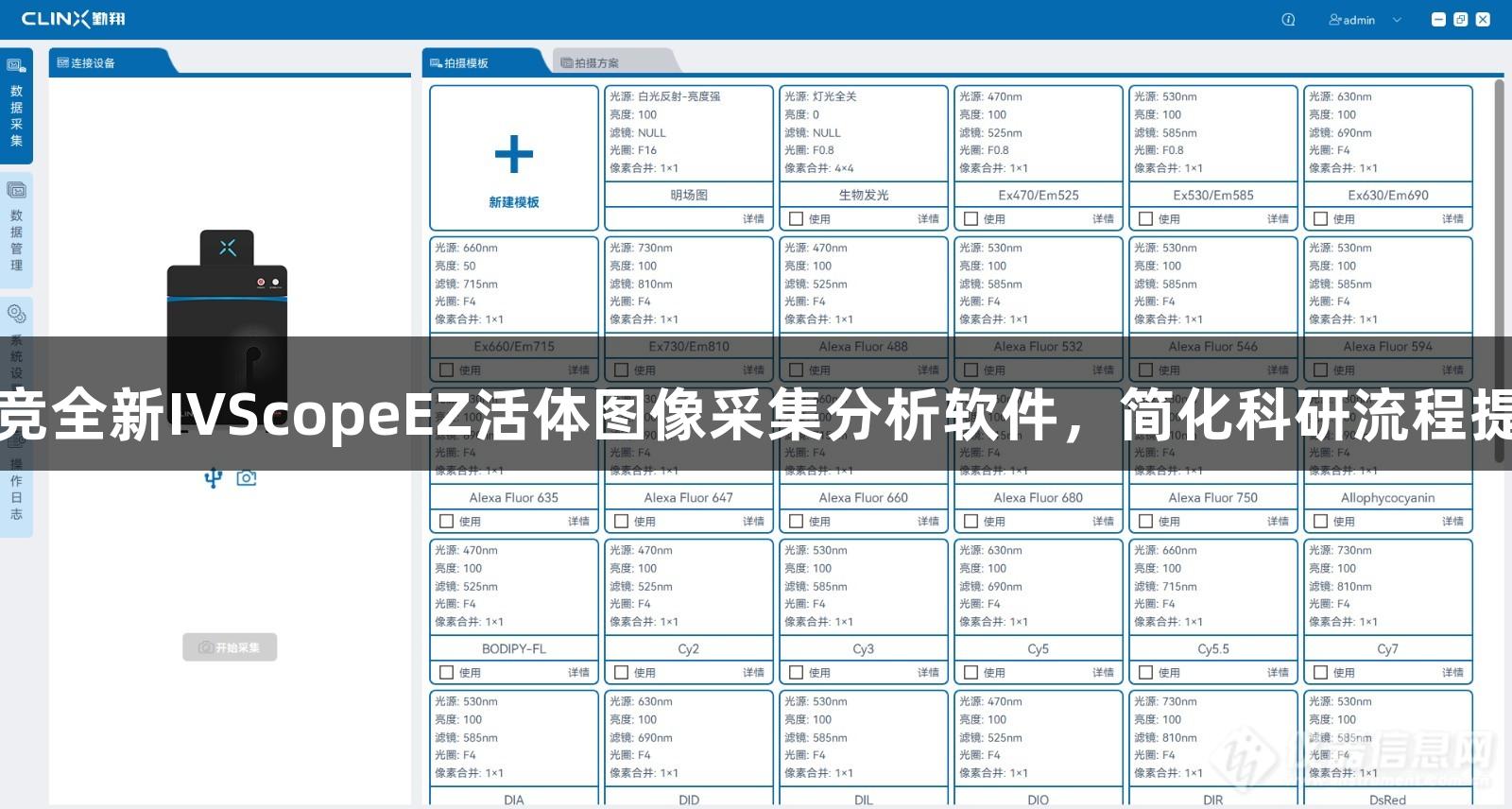1512x809 pixels.
Task: Click the help info icon in title bar
Action: (x=1288, y=20)
